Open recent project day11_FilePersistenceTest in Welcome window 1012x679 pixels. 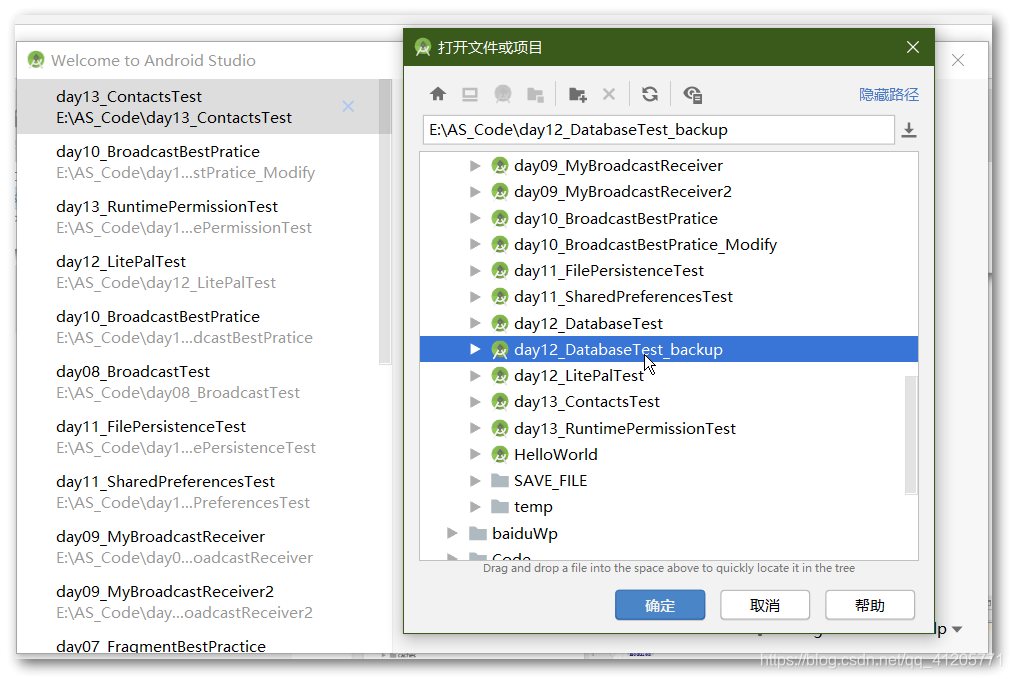(197, 437)
